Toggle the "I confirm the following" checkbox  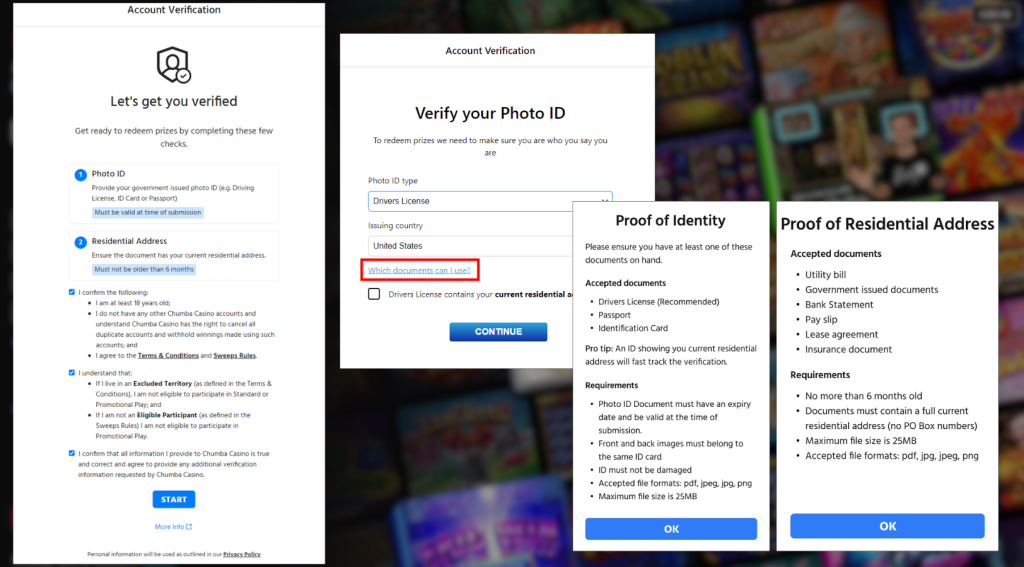pyautogui.click(x=71, y=292)
